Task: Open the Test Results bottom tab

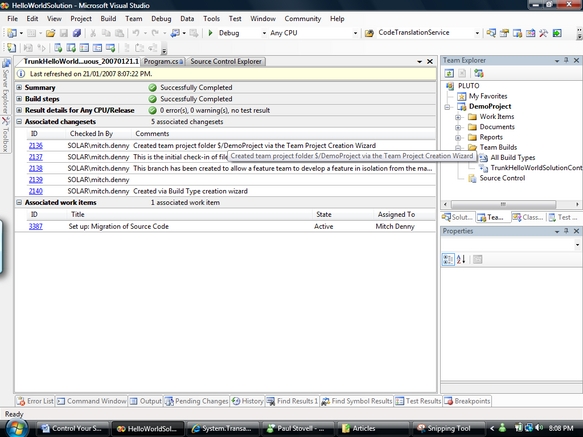Action: tap(418, 401)
